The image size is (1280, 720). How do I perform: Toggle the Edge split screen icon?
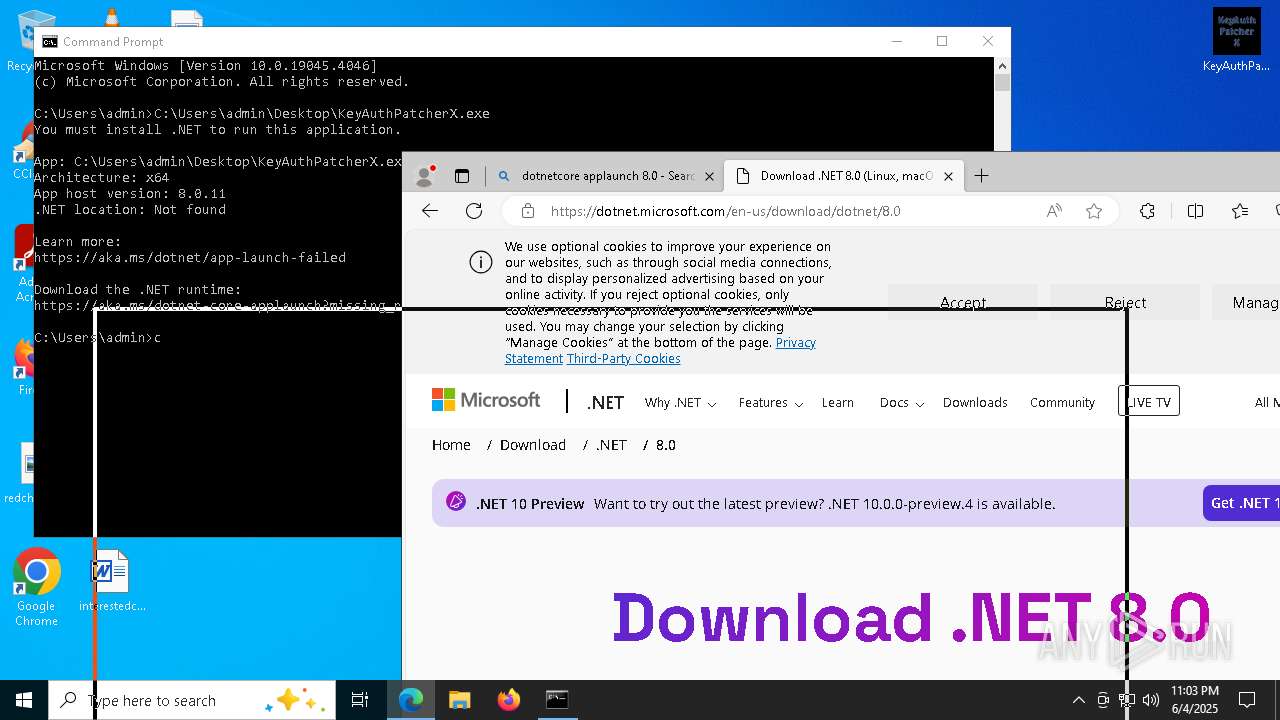tap(1195, 211)
